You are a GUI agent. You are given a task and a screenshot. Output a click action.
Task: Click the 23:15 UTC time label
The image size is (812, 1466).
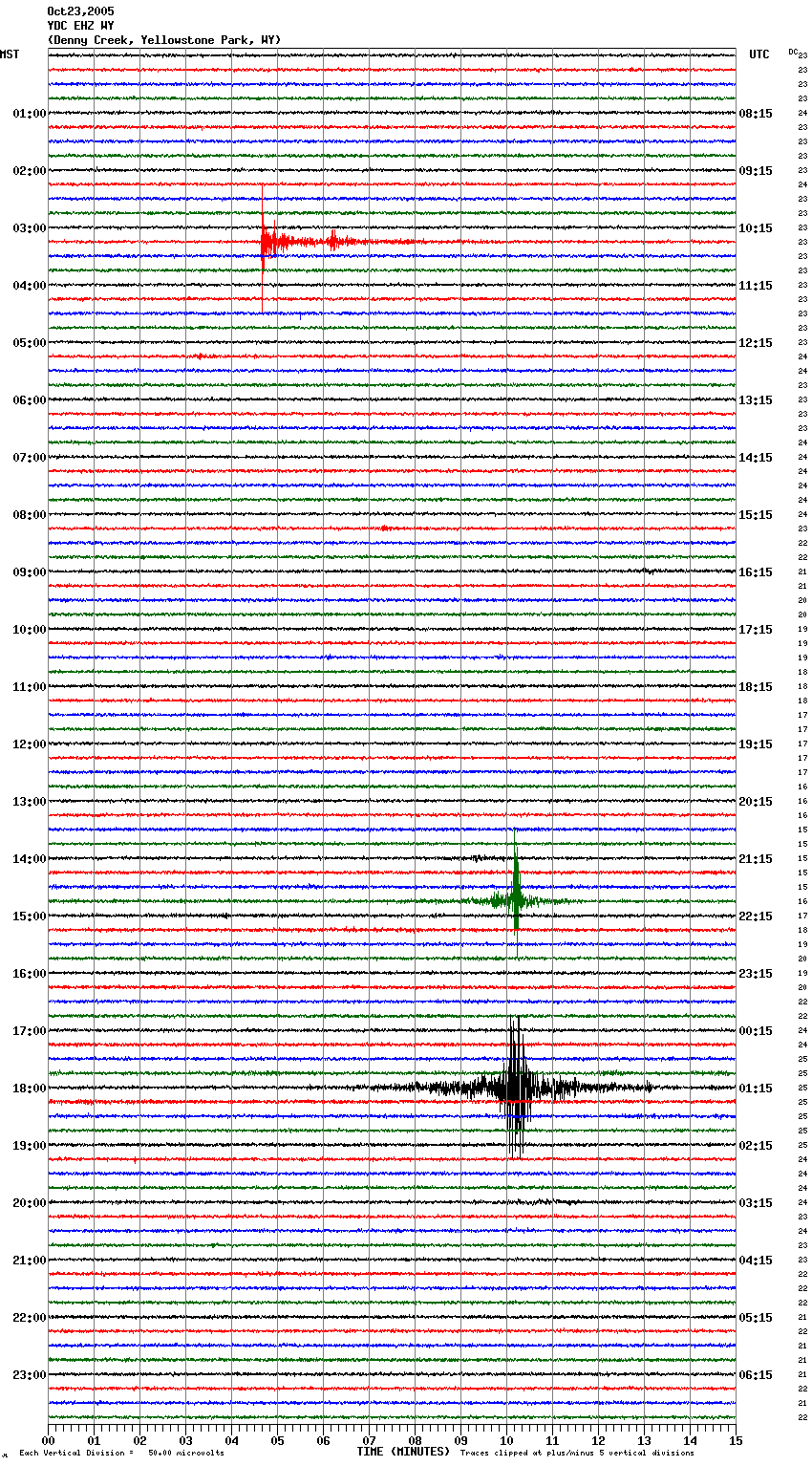(756, 974)
